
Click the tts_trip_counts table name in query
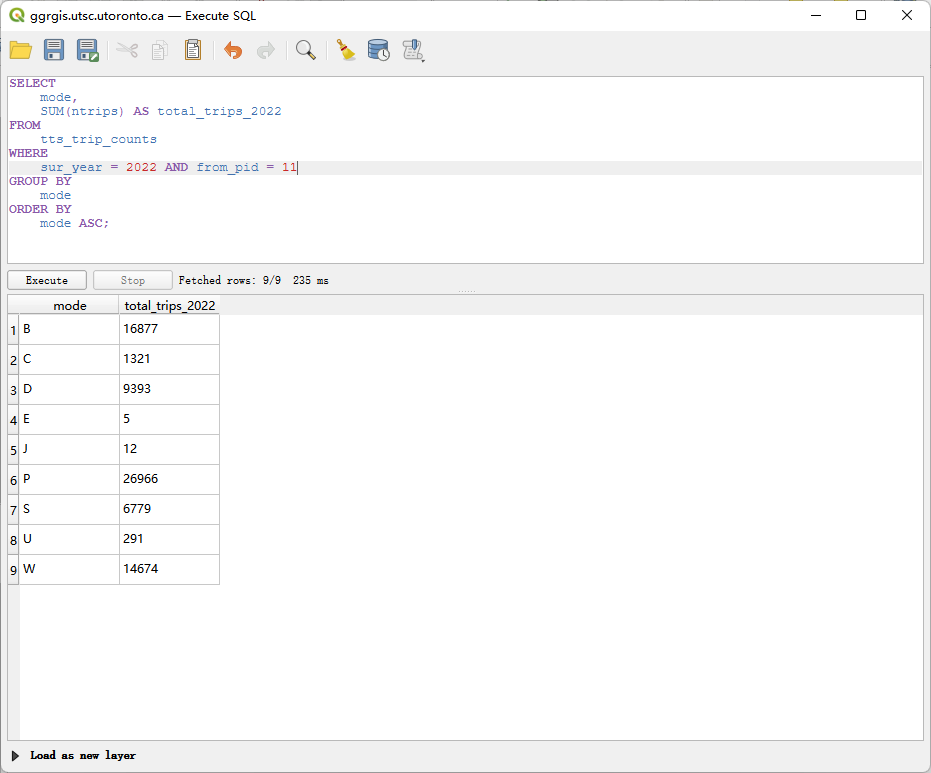click(99, 140)
